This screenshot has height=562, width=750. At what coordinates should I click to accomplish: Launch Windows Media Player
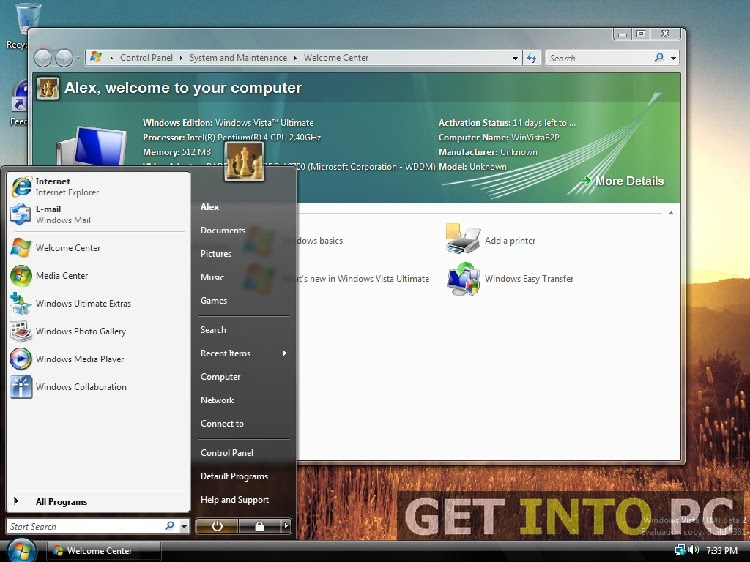(x=98, y=359)
